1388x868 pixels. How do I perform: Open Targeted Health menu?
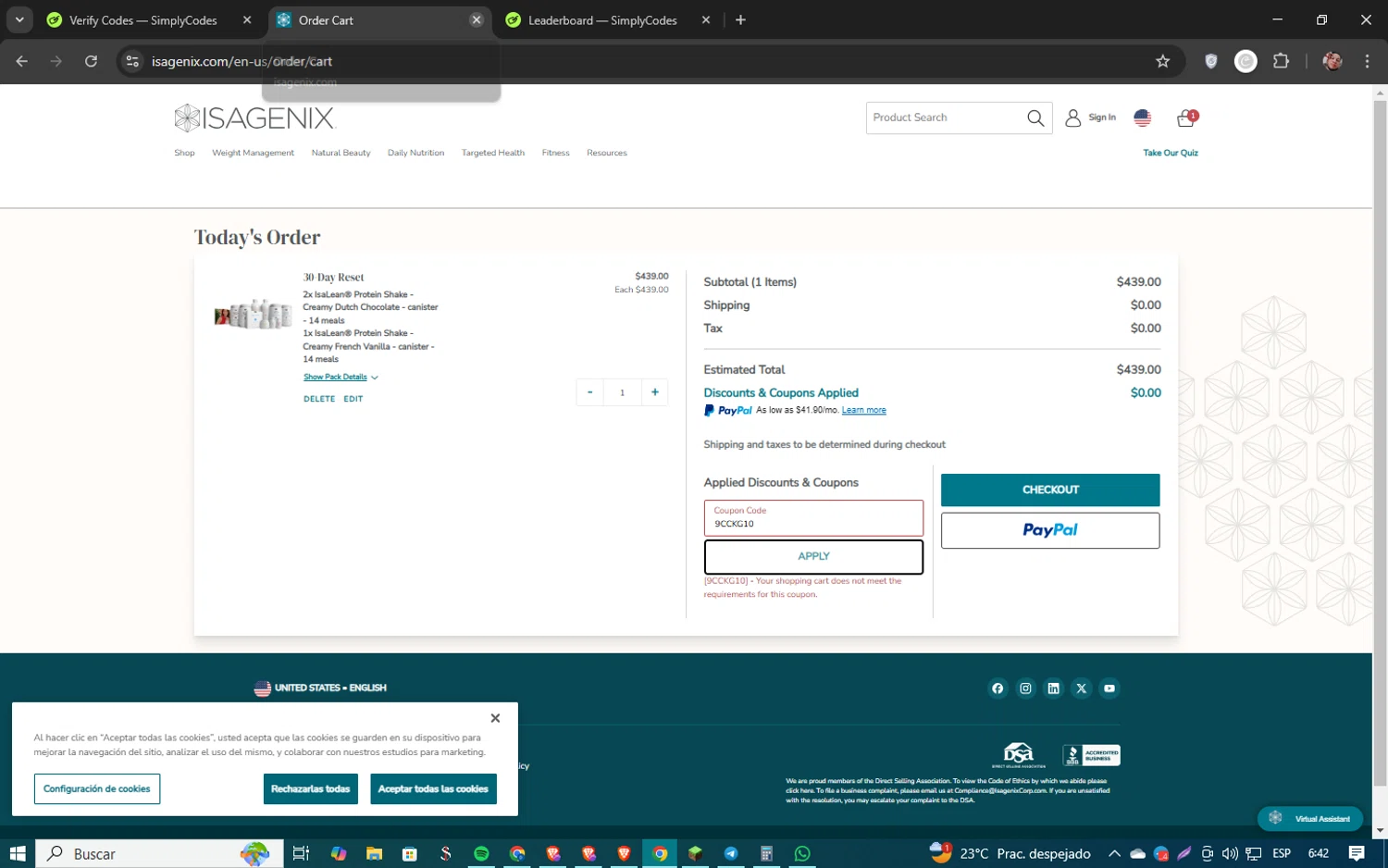[493, 153]
